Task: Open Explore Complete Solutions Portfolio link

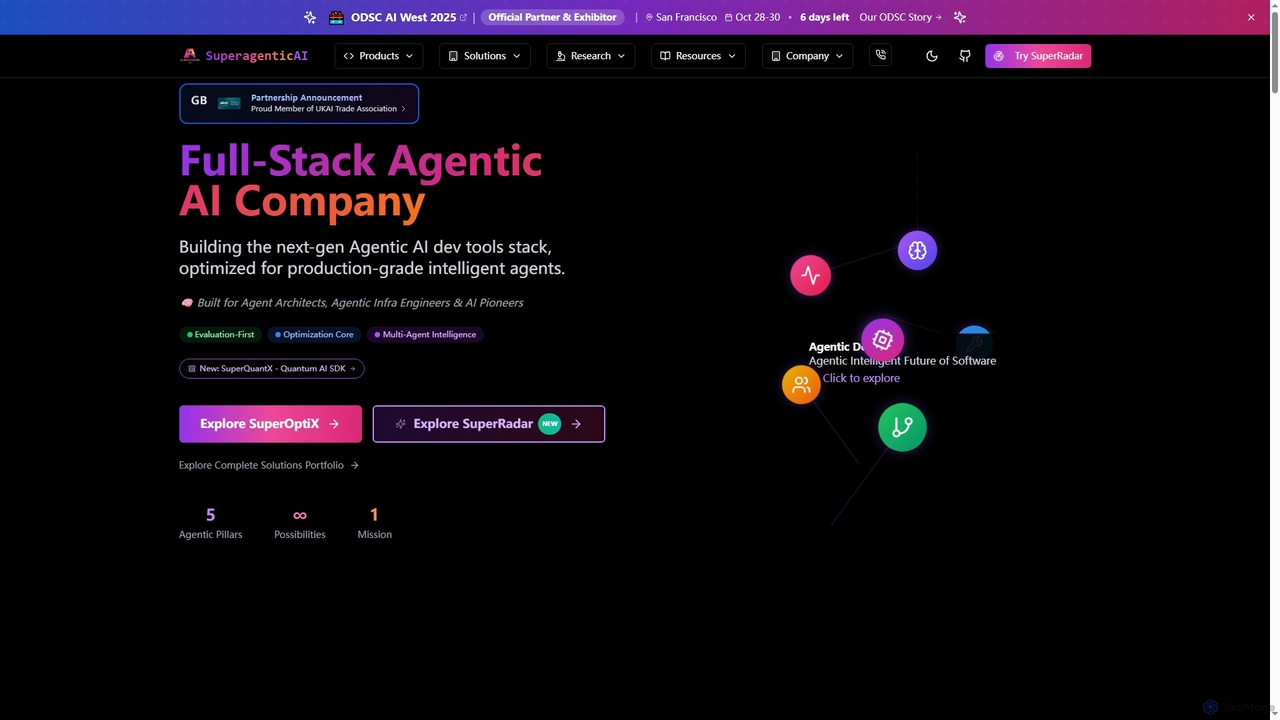Action: pos(268,465)
